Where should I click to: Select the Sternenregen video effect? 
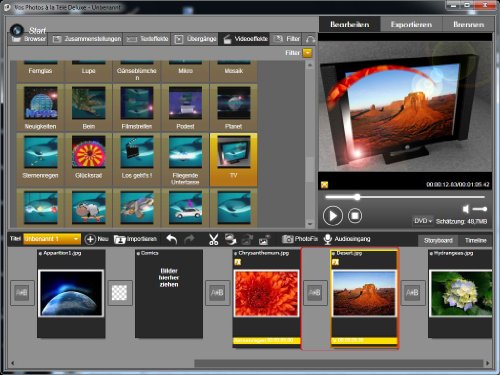click(x=40, y=159)
